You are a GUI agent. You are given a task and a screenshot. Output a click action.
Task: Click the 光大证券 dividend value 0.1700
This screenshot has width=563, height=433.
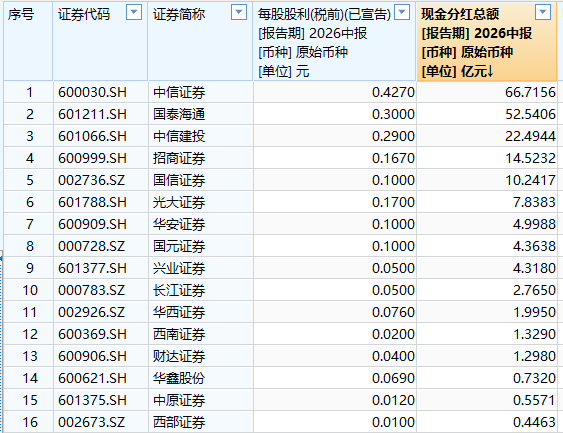point(393,202)
